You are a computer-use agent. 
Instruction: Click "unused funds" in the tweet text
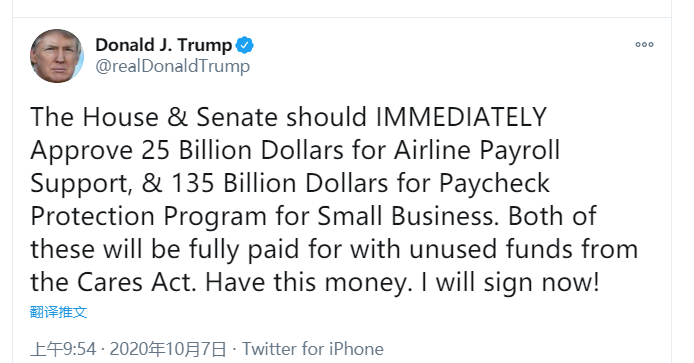coord(491,249)
